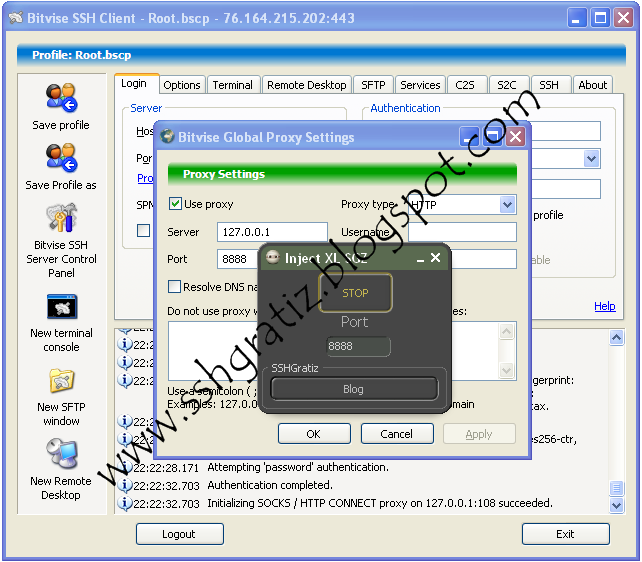Click the Apply button
Screen dimensions: 642x562
pyautogui.click(x=479, y=433)
